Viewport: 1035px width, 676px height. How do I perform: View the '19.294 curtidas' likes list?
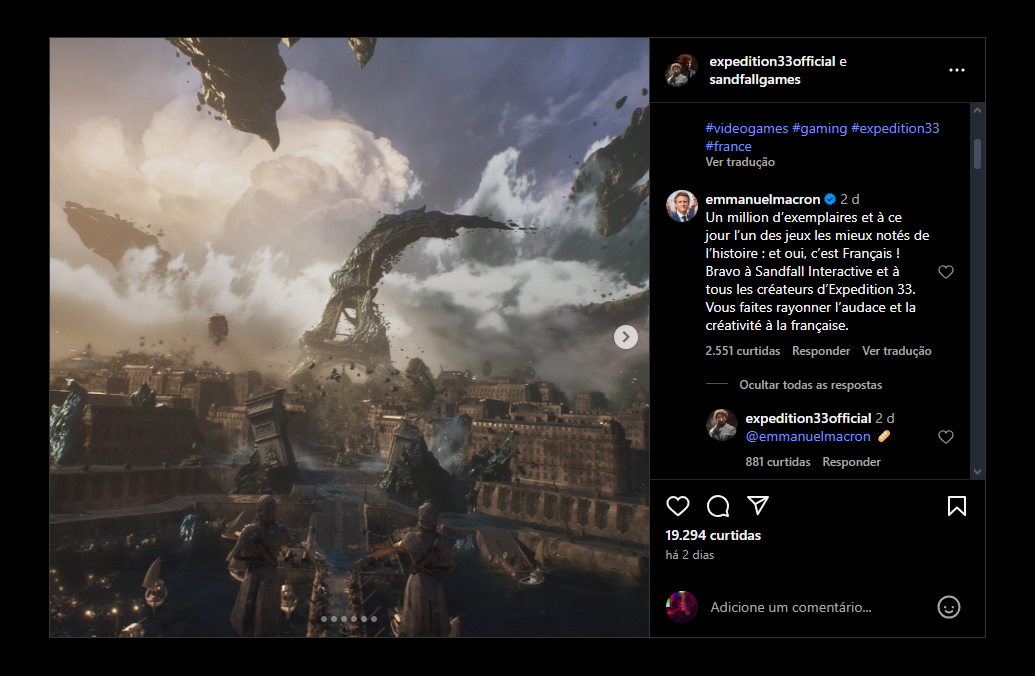[x=713, y=535]
